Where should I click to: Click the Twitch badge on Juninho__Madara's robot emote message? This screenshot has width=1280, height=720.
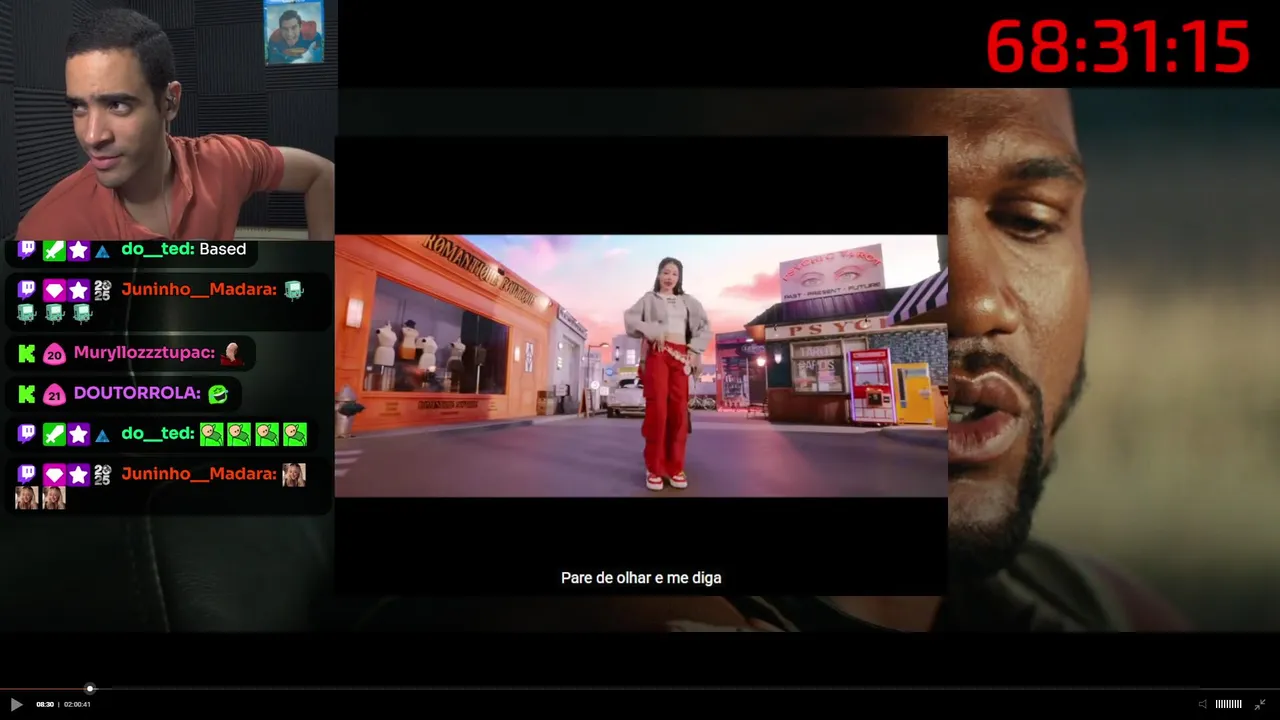point(27,290)
